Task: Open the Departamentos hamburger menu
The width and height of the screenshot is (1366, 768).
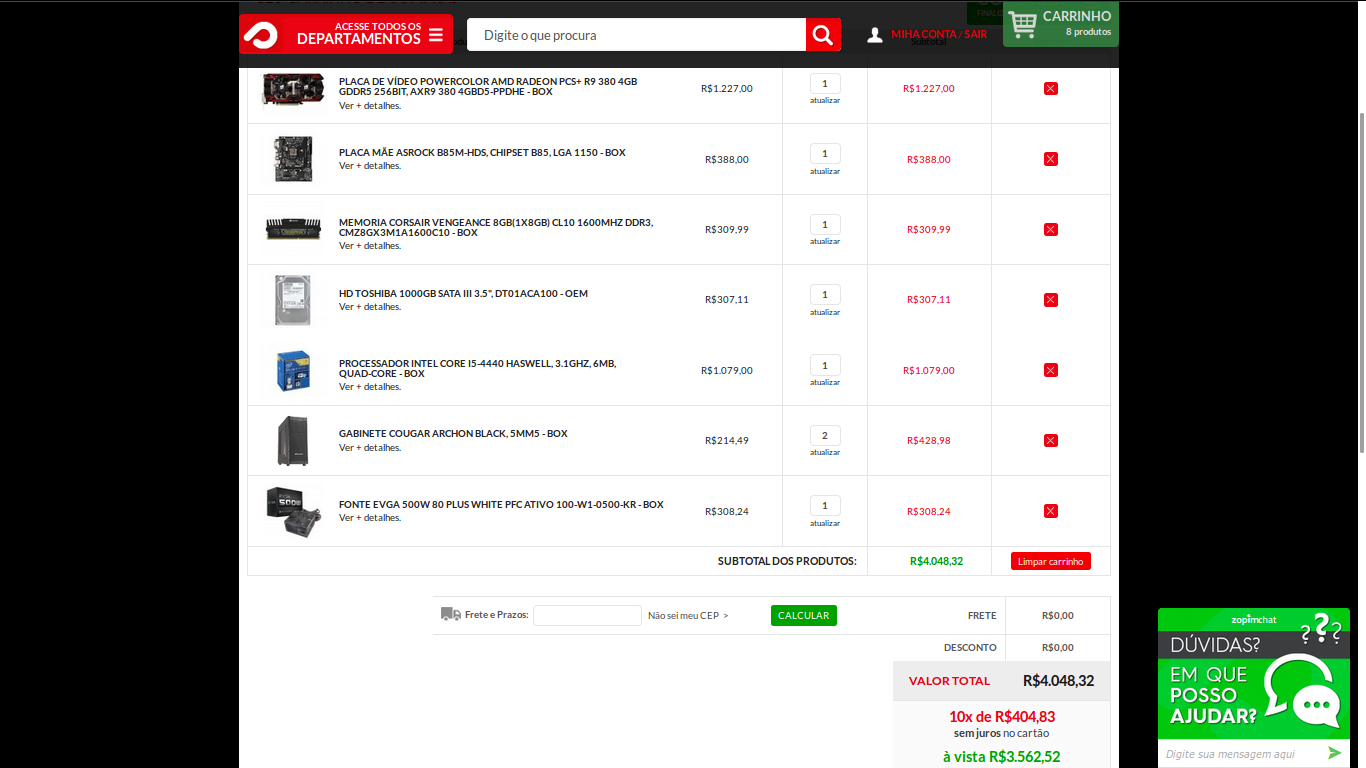Action: point(436,35)
